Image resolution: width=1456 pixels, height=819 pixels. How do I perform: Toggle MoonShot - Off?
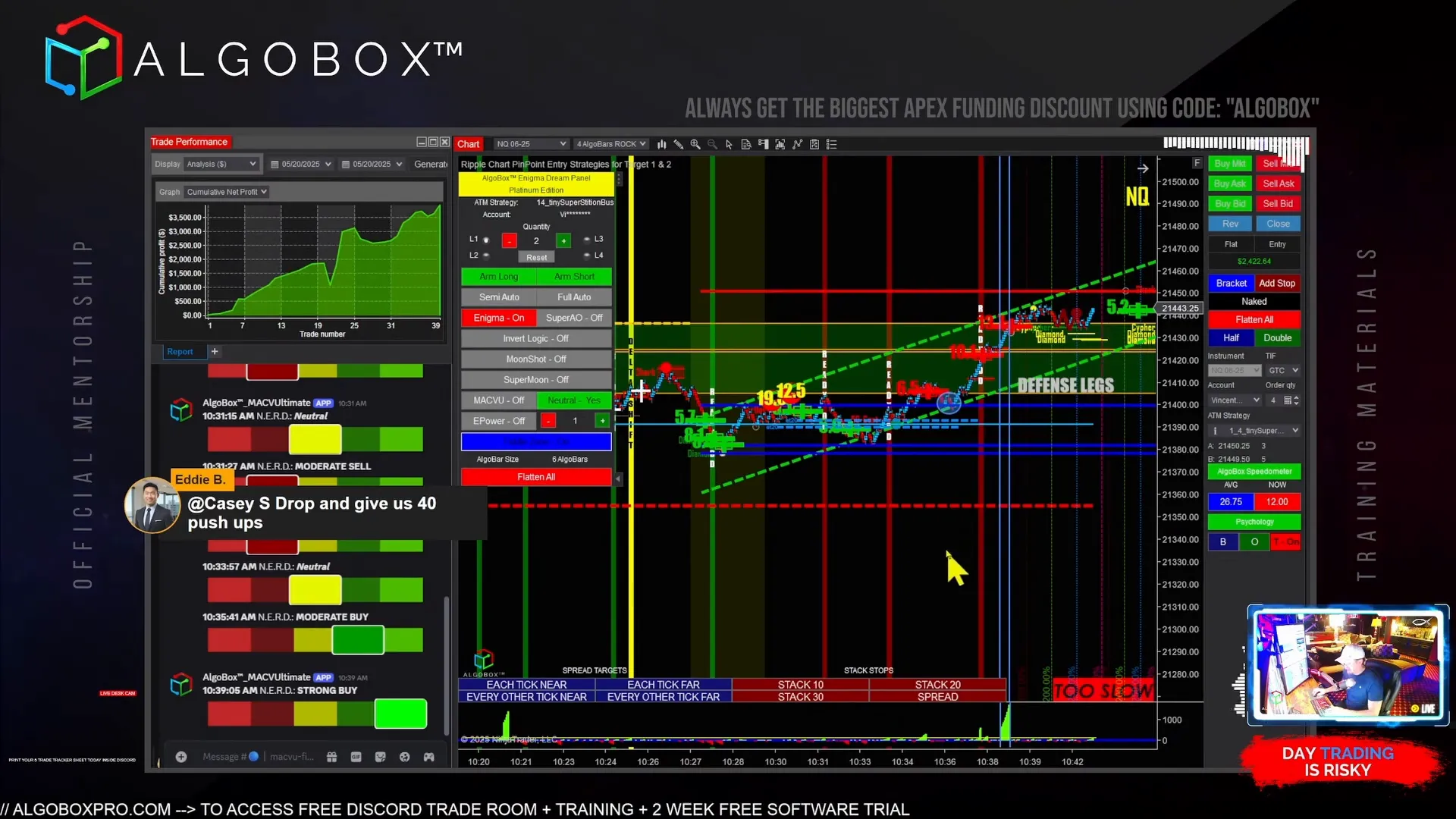536,359
